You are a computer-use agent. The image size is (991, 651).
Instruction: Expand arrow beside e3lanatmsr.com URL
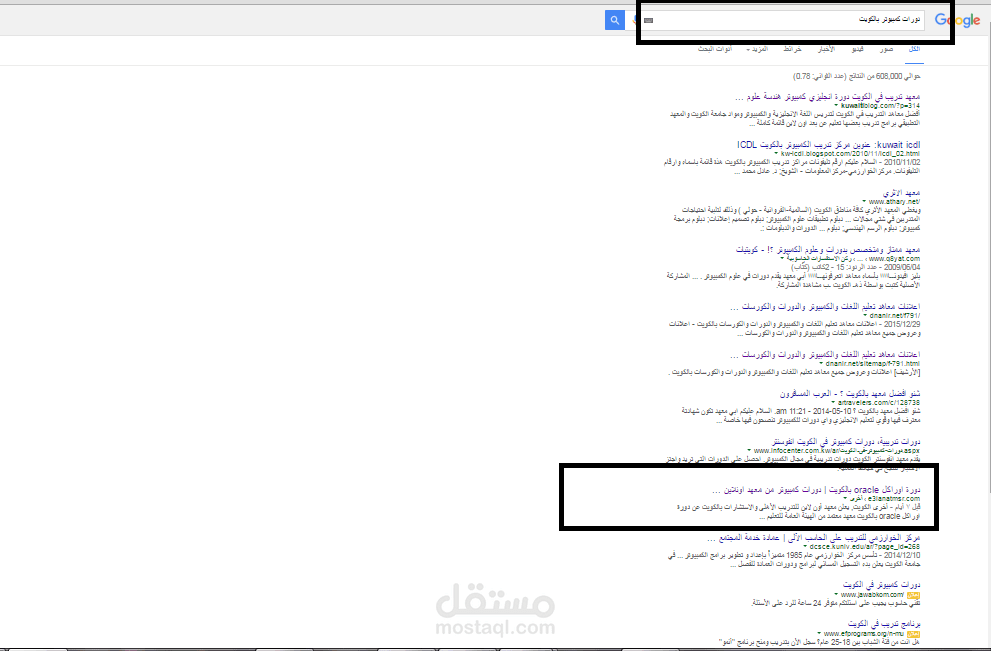(x=845, y=499)
